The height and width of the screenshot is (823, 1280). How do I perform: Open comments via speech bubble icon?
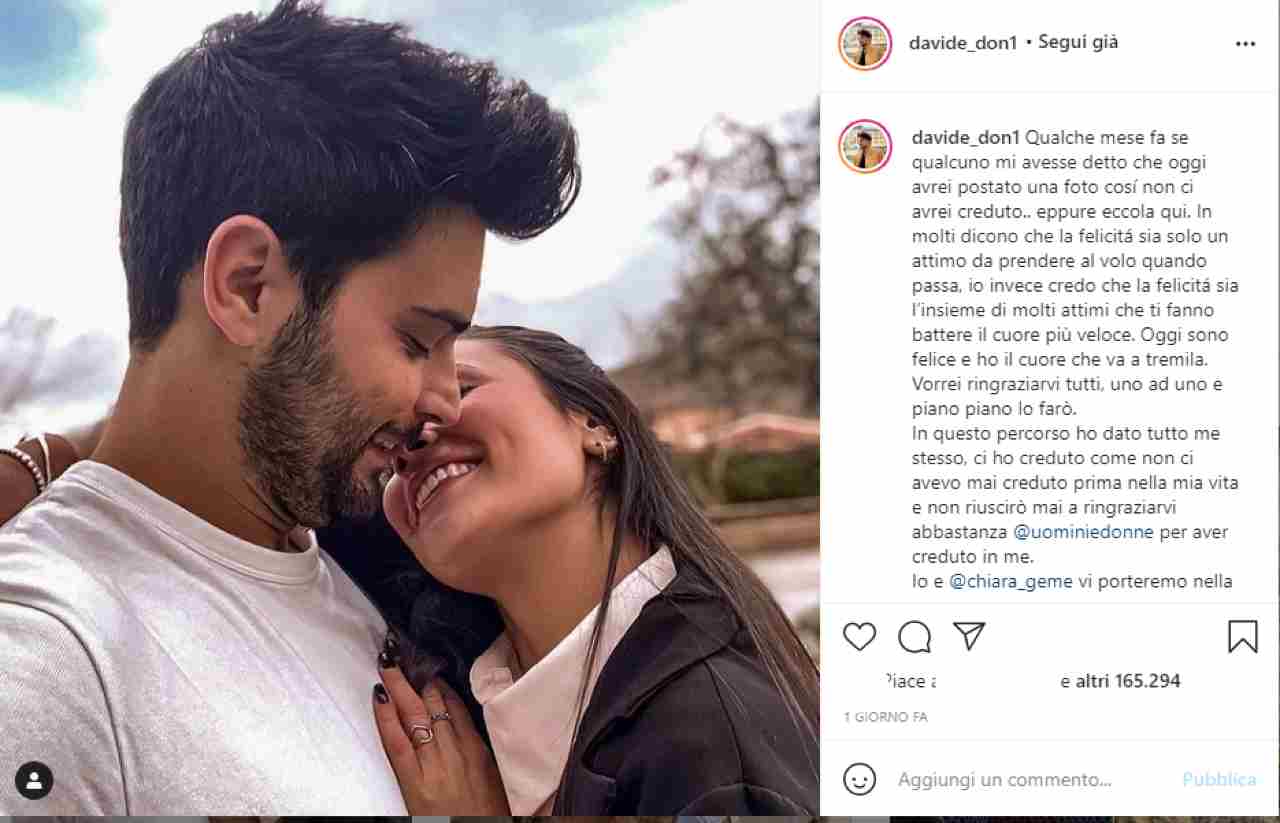coord(914,637)
